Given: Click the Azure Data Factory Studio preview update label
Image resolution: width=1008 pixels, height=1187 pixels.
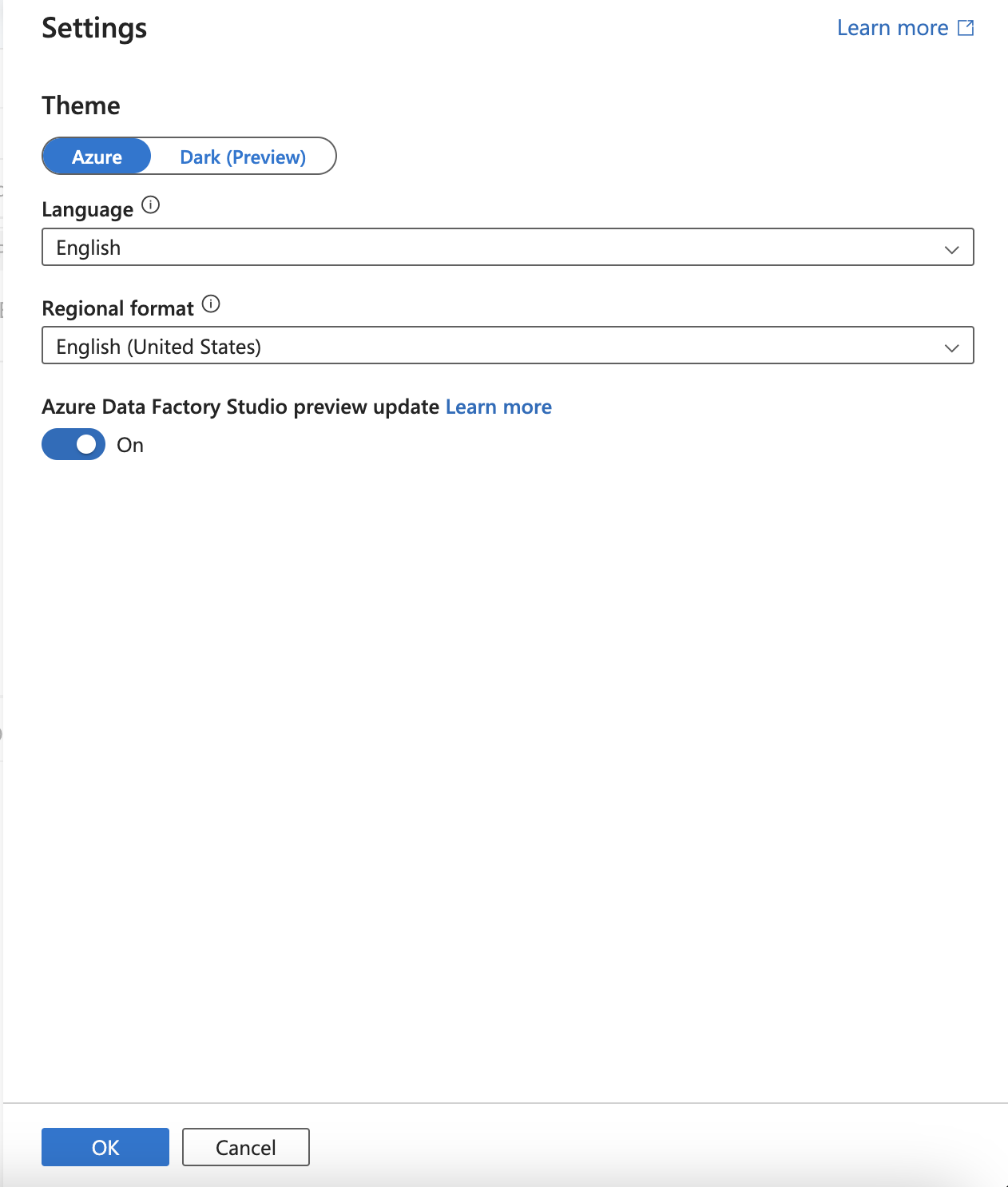Looking at the screenshot, I should [240, 407].
